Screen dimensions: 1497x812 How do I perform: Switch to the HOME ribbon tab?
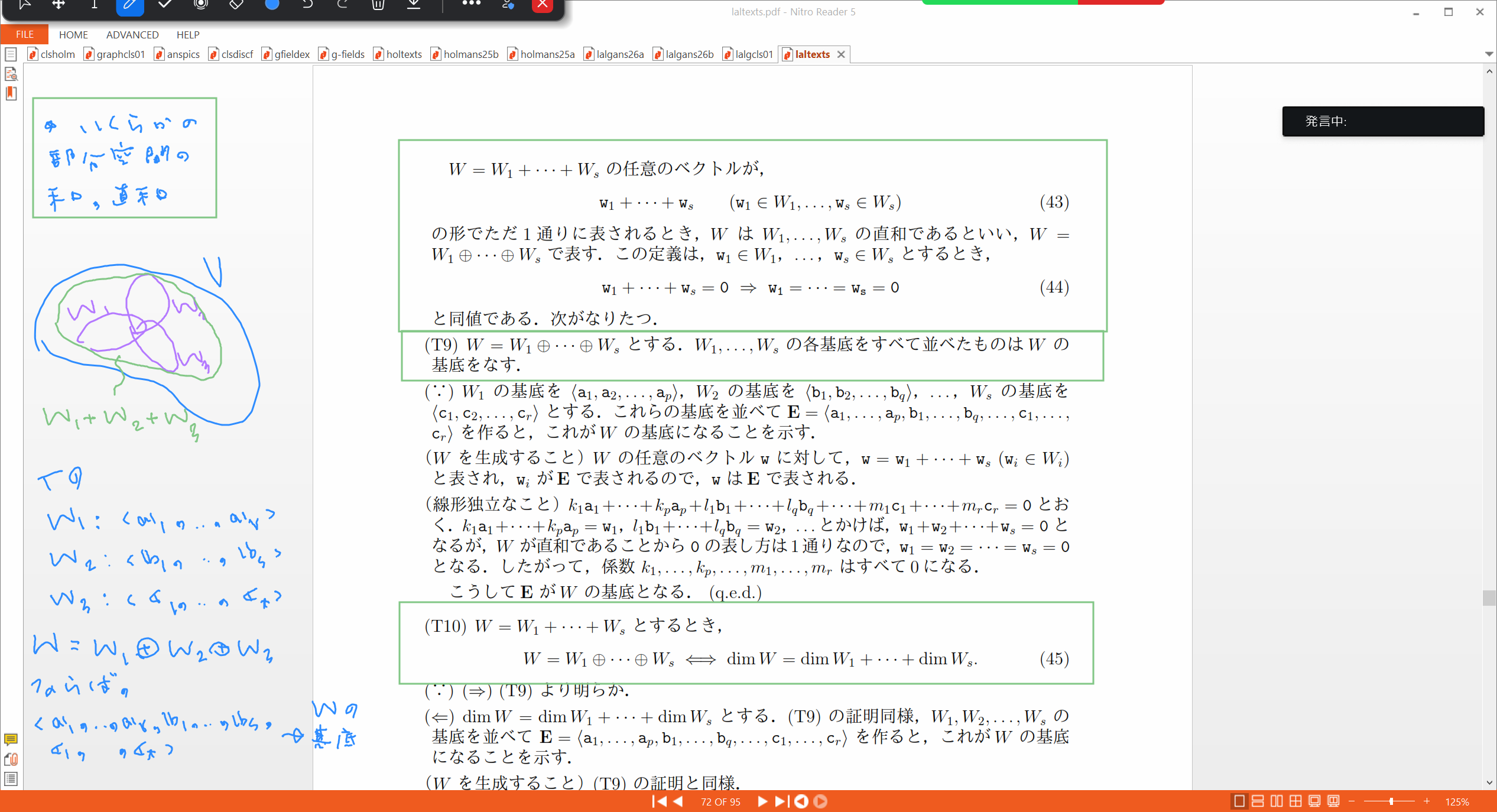(x=73, y=35)
